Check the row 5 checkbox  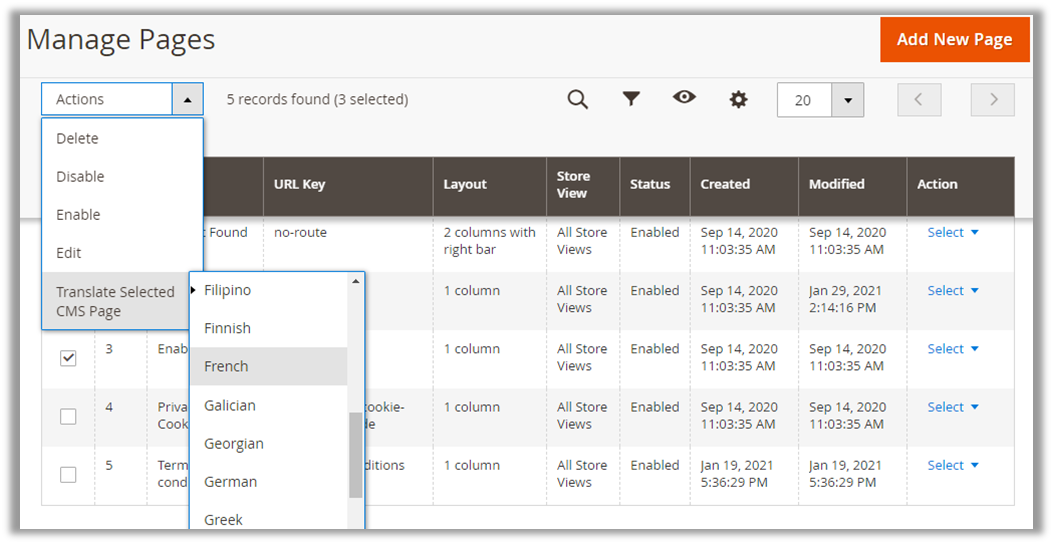click(x=68, y=474)
